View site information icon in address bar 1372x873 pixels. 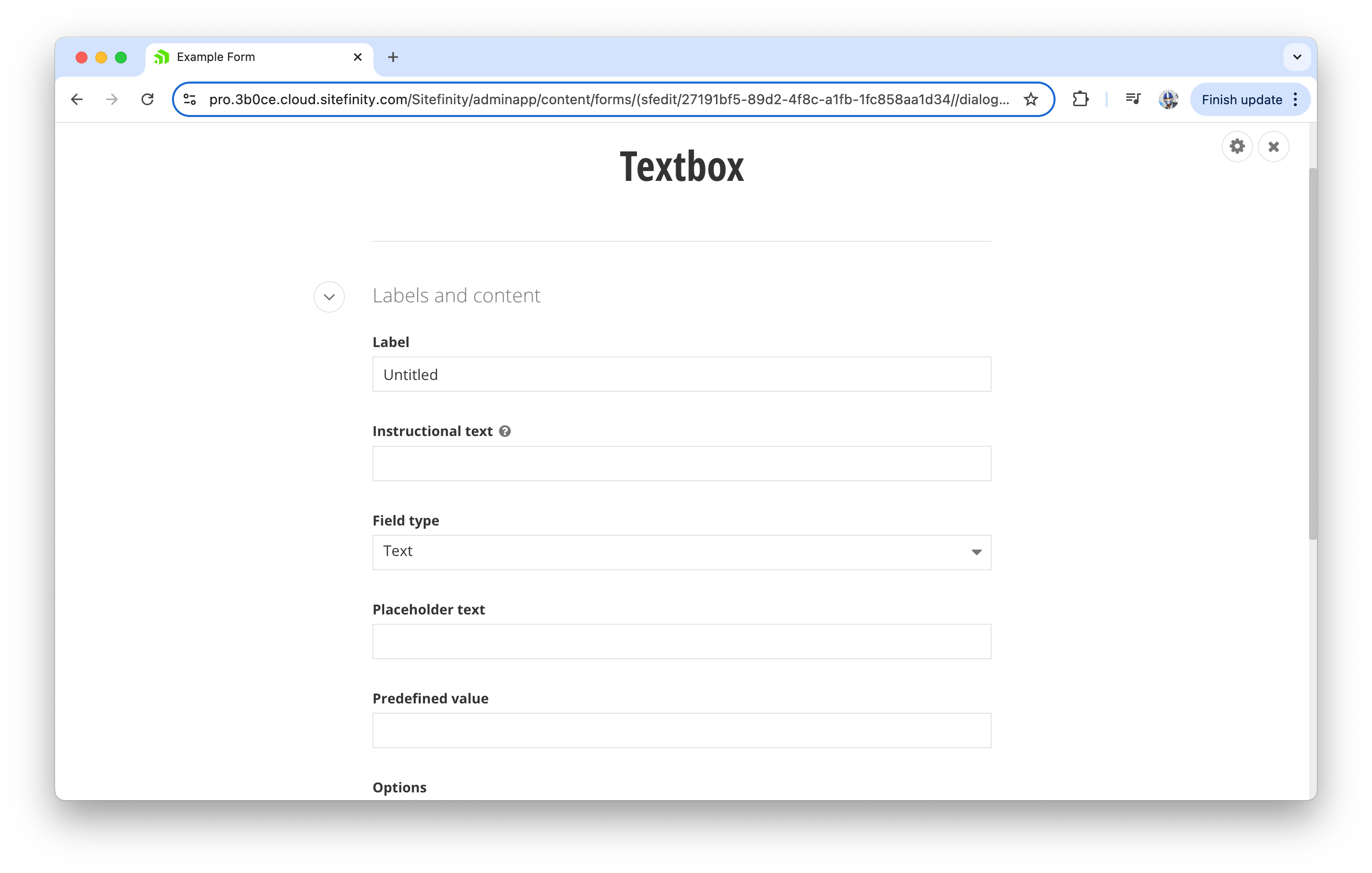190,100
